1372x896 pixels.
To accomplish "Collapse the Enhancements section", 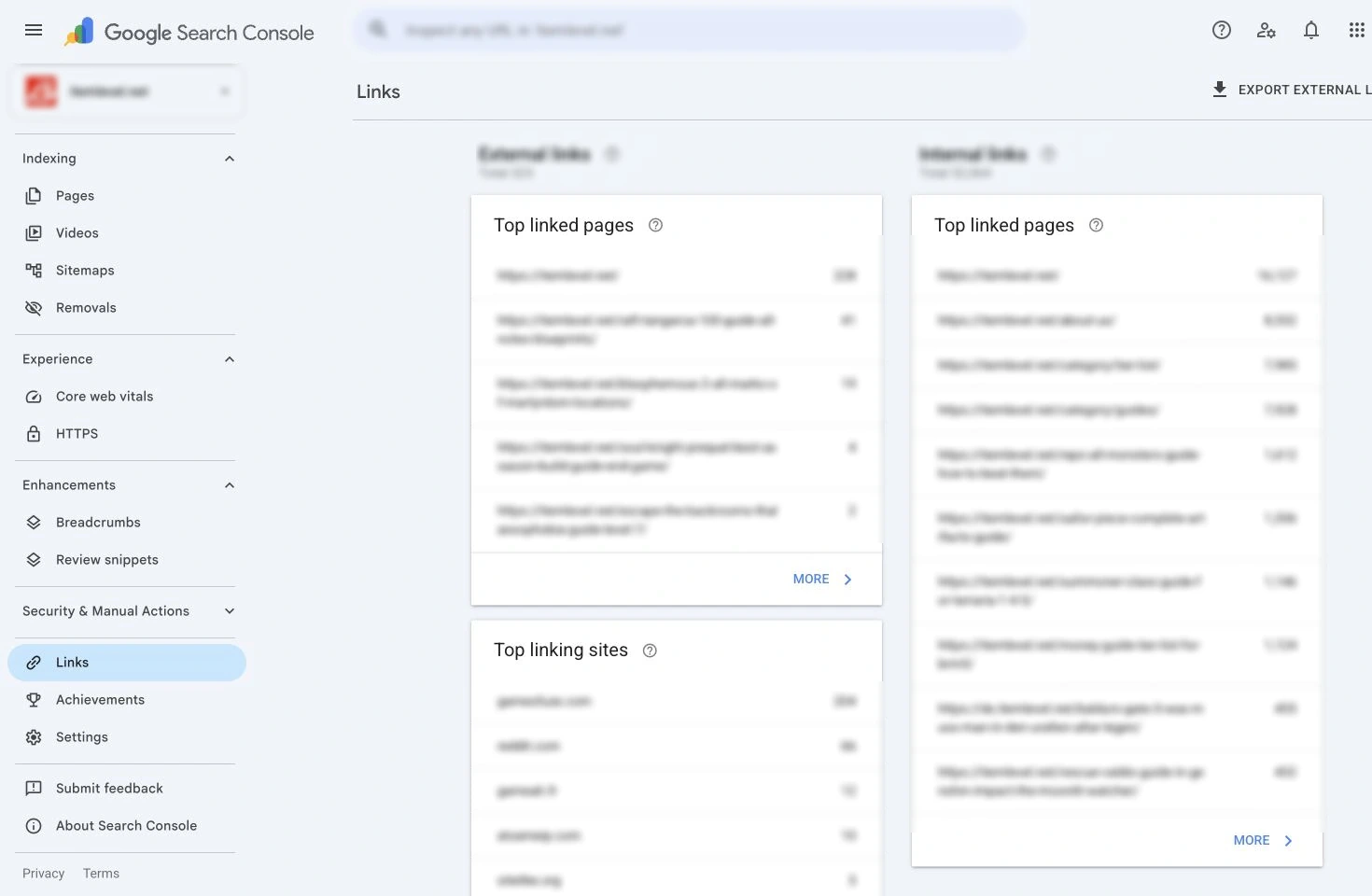I will tap(230, 485).
